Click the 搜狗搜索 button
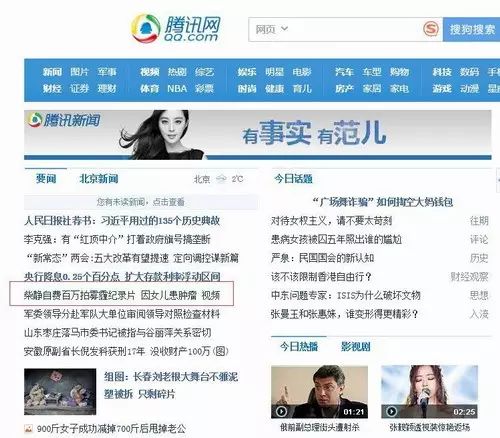Image resolution: width=500 pixels, height=438 pixels. [x=472, y=29]
